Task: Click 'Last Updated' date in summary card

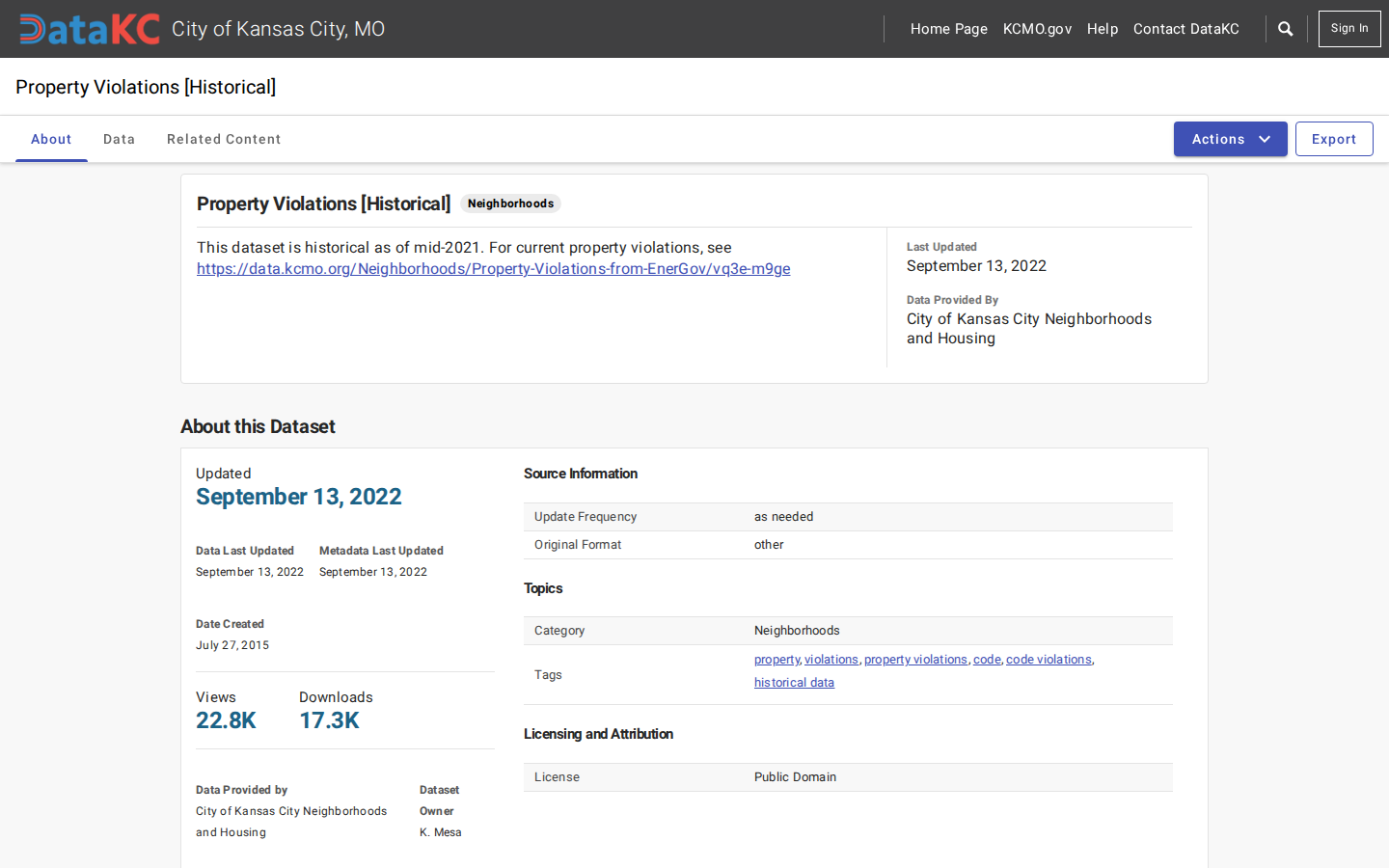Action: tap(976, 266)
